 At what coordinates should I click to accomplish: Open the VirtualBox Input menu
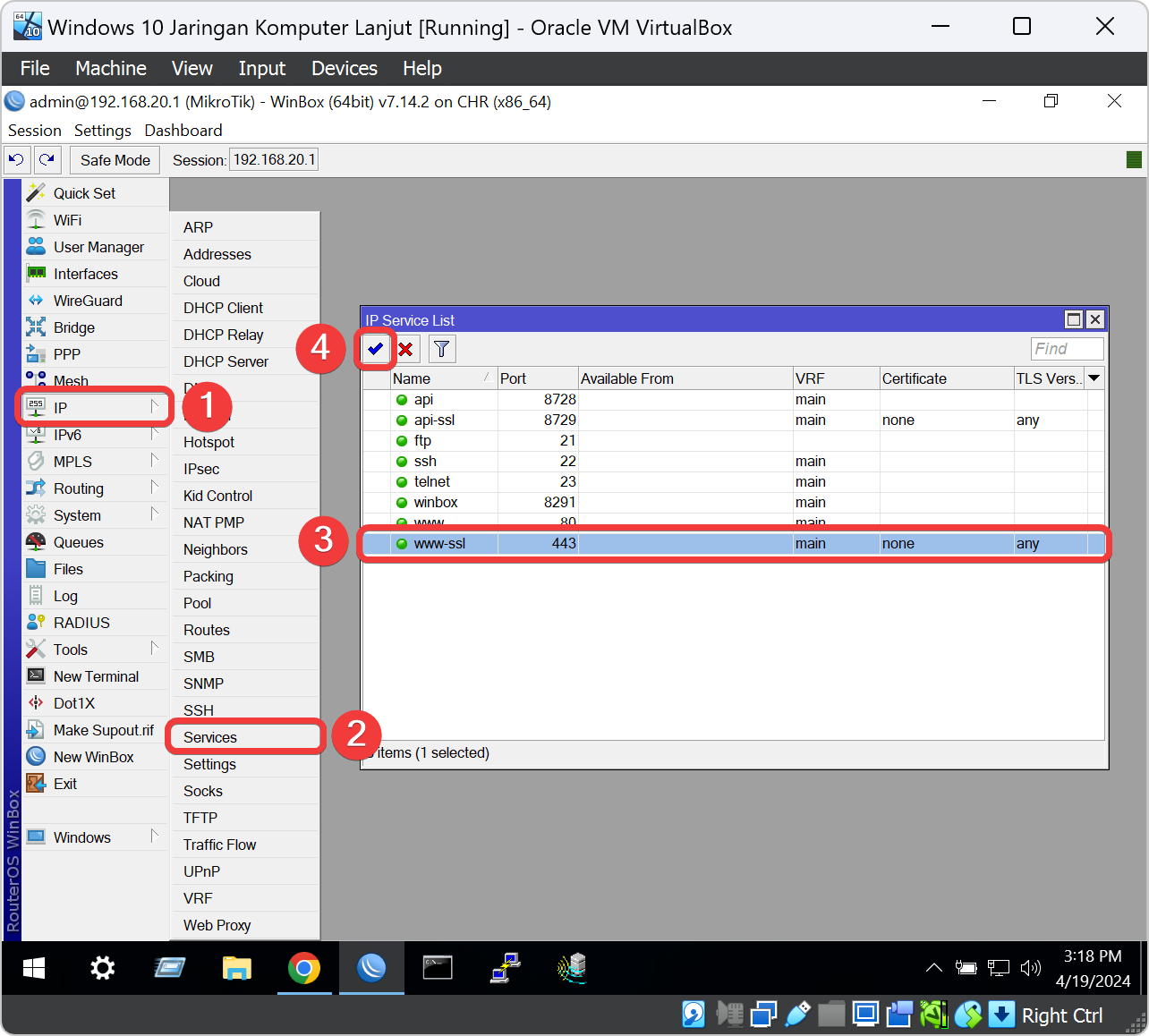click(x=262, y=68)
